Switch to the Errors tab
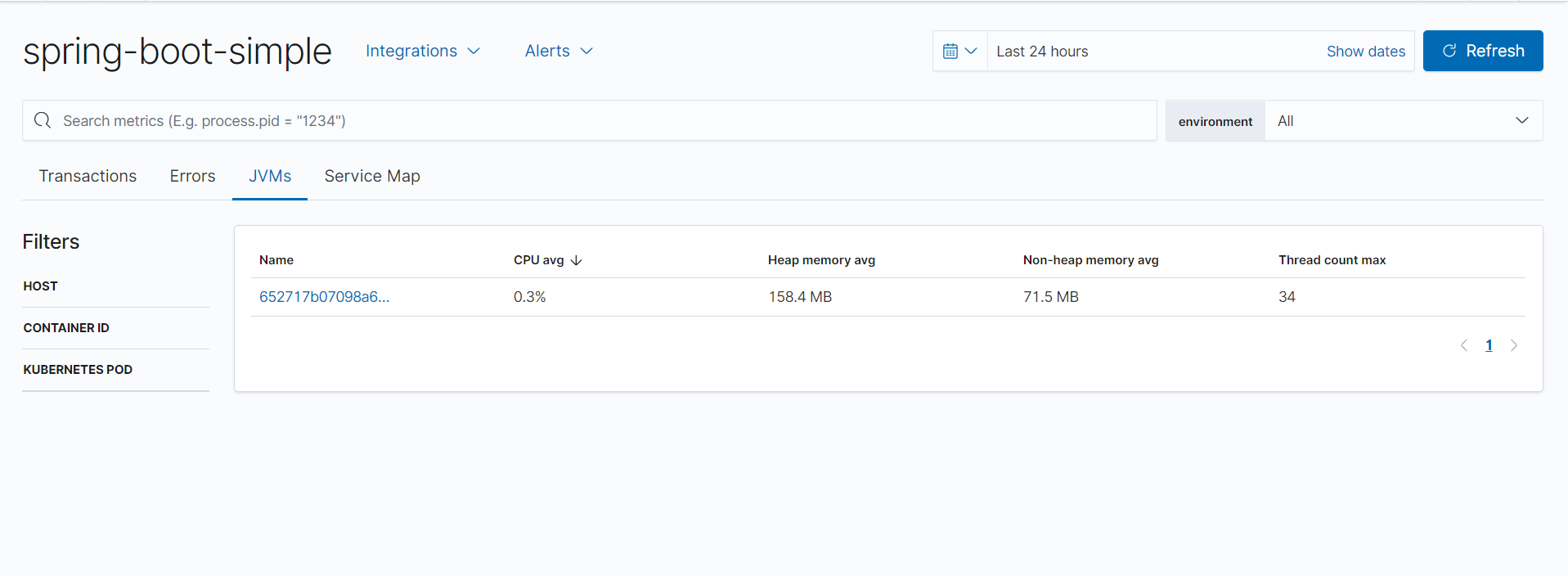 coord(192,176)
